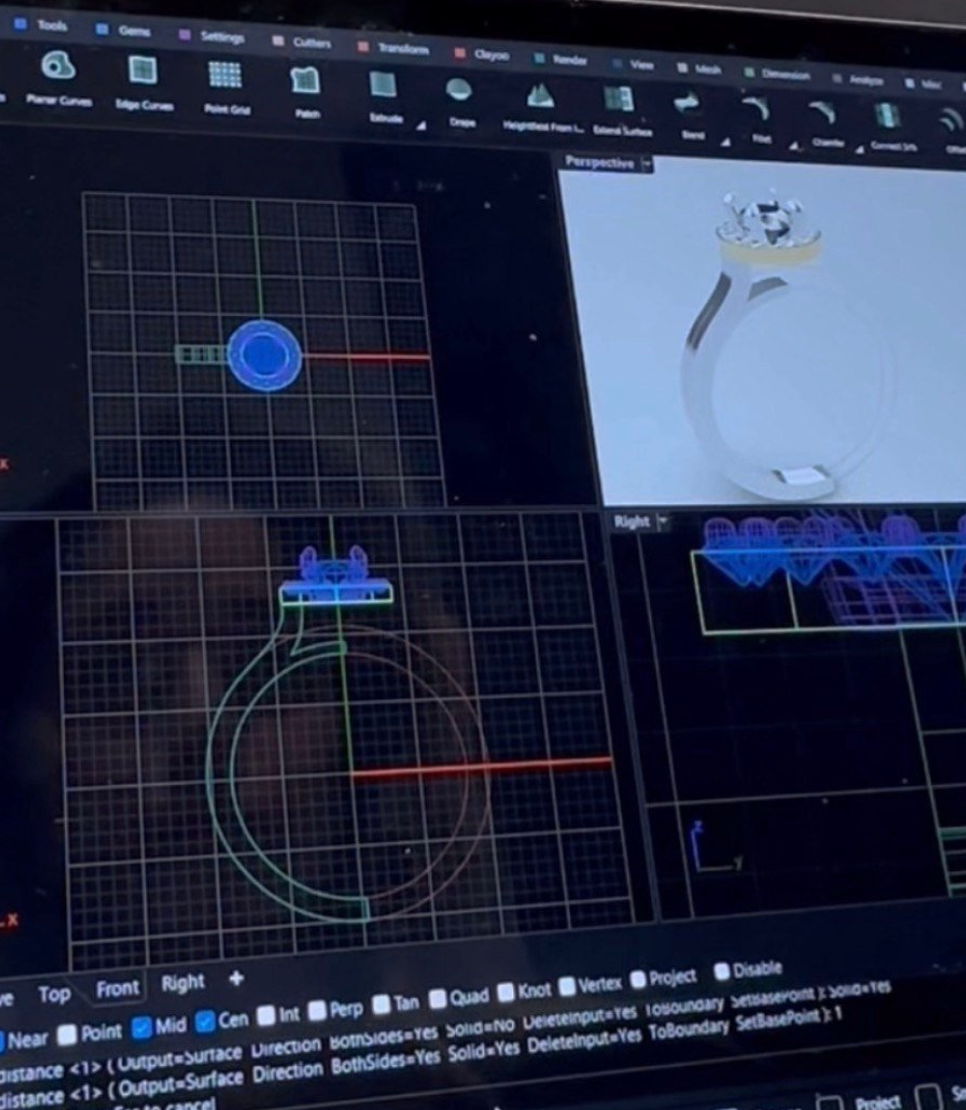
Task: Expand the Right viewport title dropdown
Action: tap(663, 522)
